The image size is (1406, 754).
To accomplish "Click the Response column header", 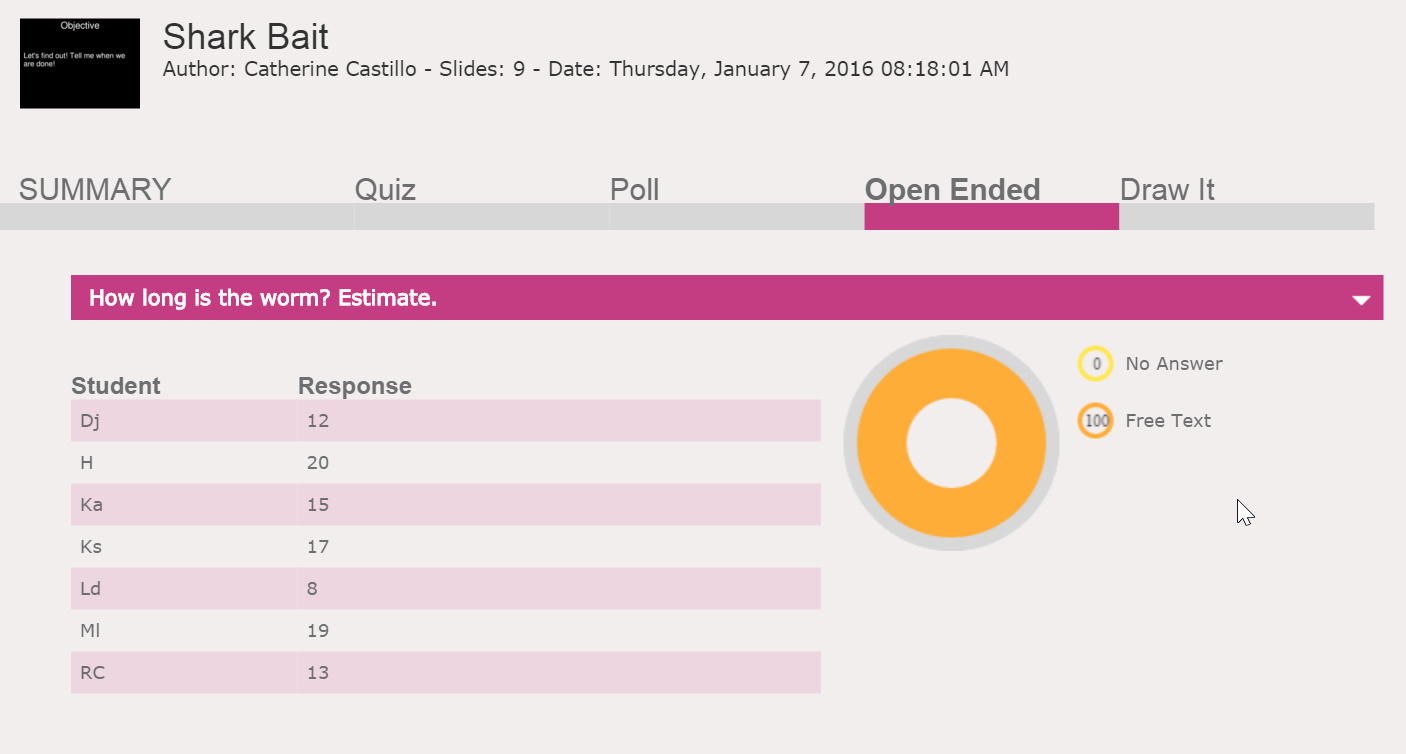I will [355, 386].
